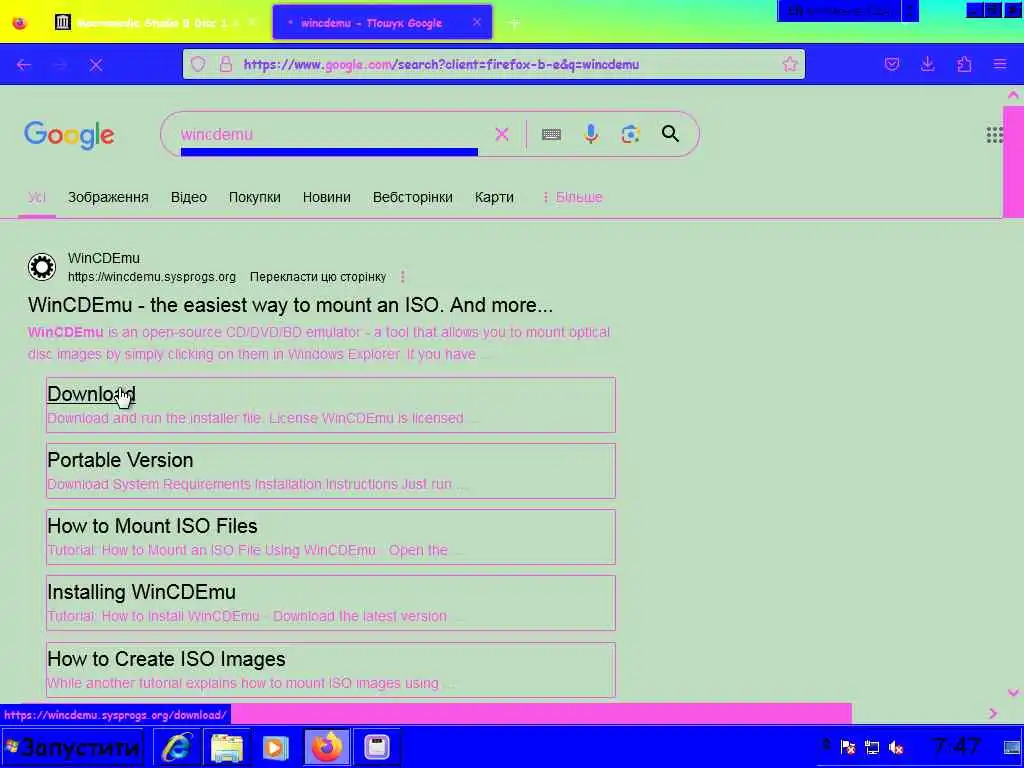The image size is (1024, 768).
Task: Click the taskbar clock showing 7:47
Action: pos(957,746)
